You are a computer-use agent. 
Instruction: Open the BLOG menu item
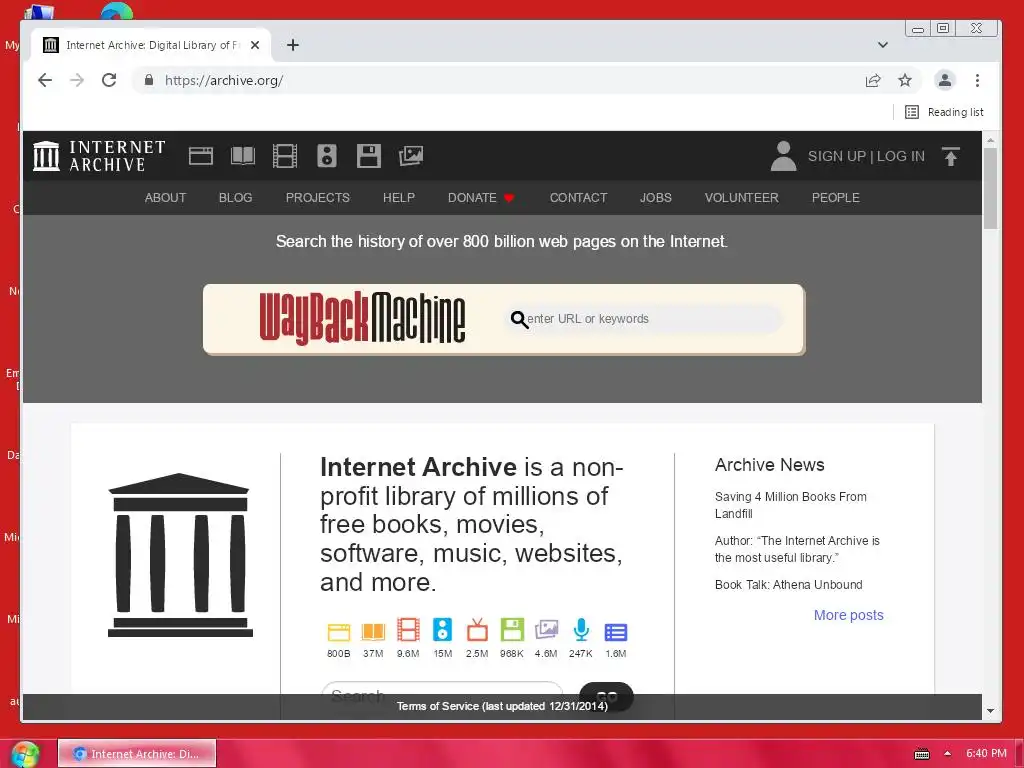(x=235, y=197)
